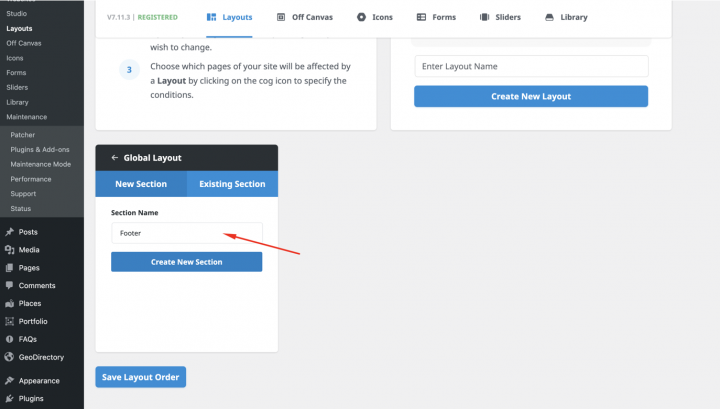
Task: Click the GeoDirectory globe icon
Action: tap(9, 357)
